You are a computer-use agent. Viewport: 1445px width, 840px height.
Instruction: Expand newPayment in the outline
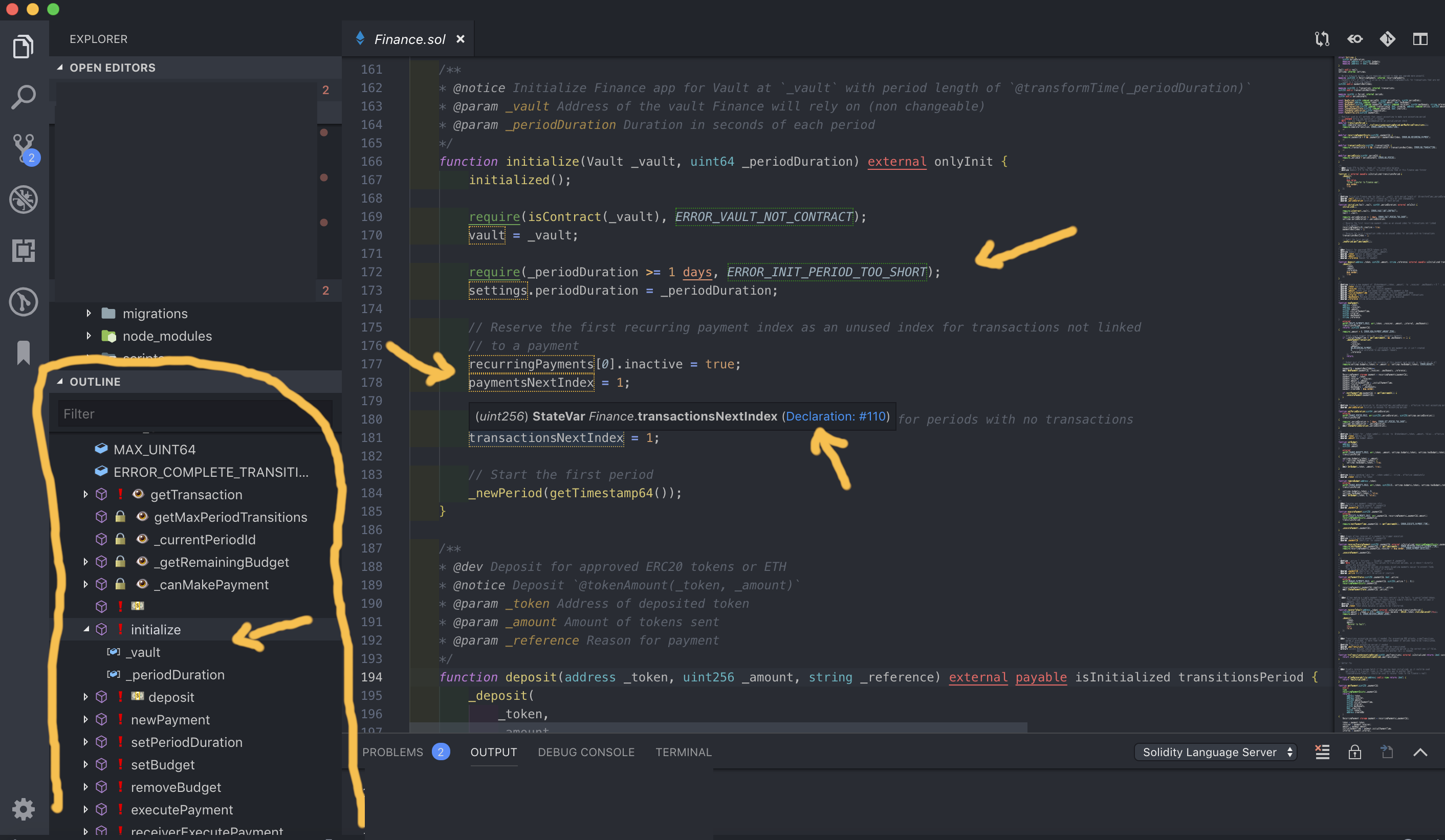pos(85,719)
